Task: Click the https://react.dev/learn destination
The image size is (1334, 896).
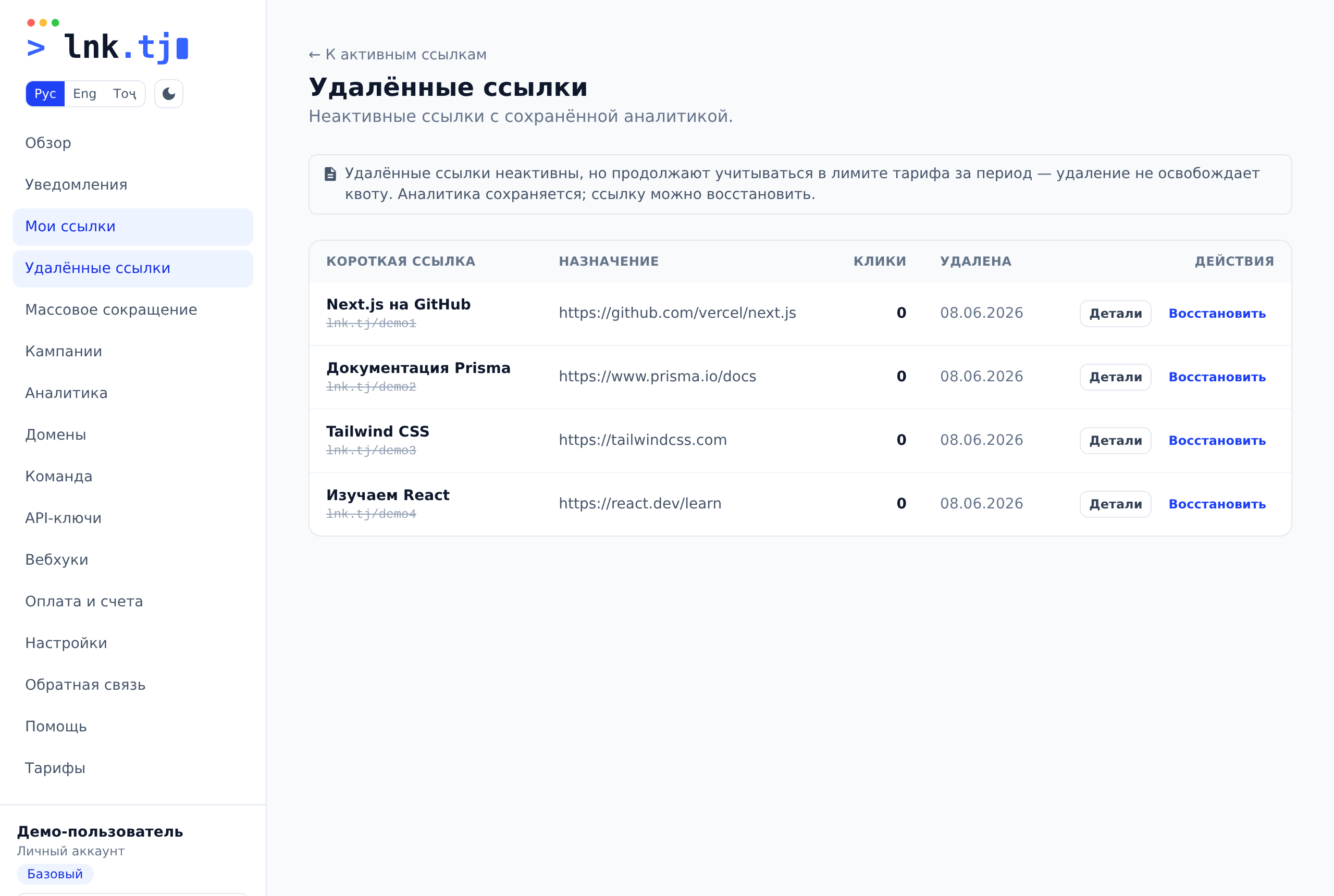Action: coord(640,503)
